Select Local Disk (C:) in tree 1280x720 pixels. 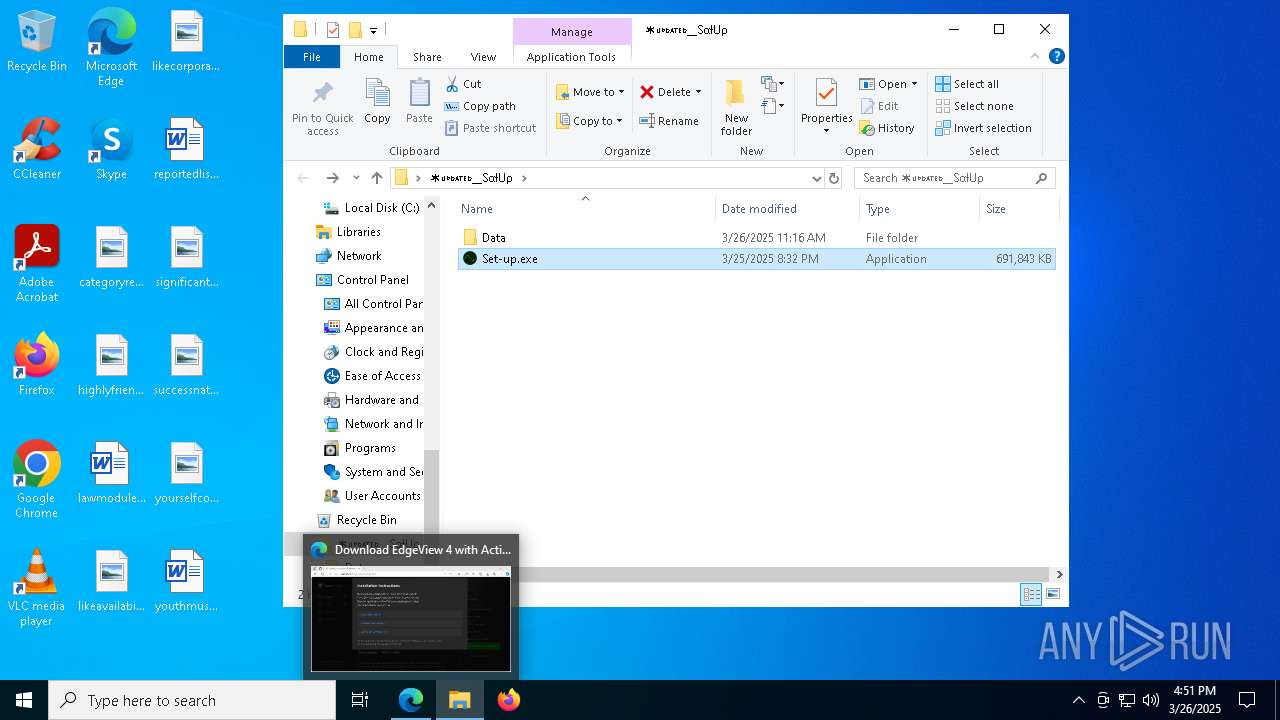click(371, 208)
